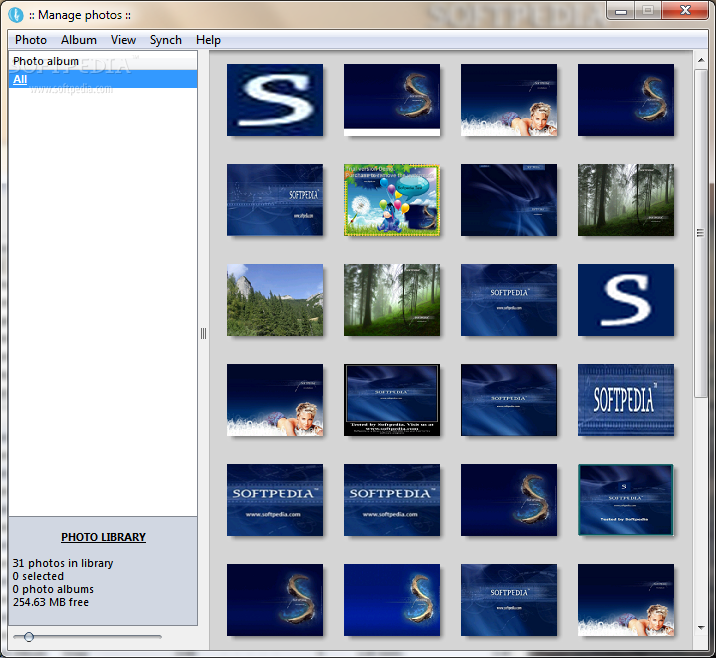Click the scrollbar up arrow

click(x=701, y=60)
